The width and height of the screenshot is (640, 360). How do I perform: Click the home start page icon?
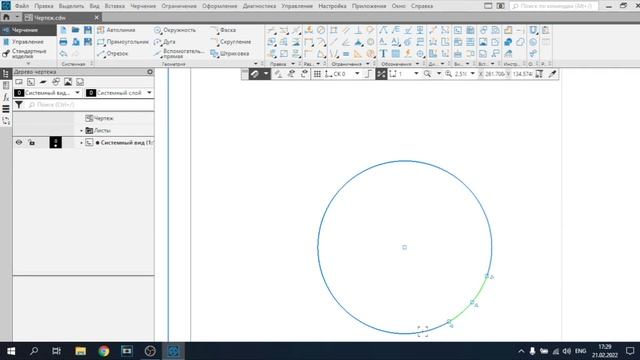tap(6, 18)
